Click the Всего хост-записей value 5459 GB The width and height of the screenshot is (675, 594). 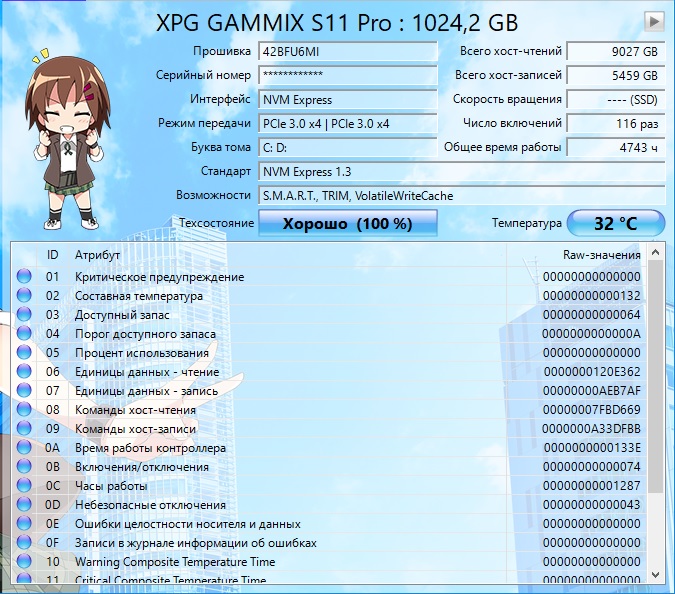point(616,75)
